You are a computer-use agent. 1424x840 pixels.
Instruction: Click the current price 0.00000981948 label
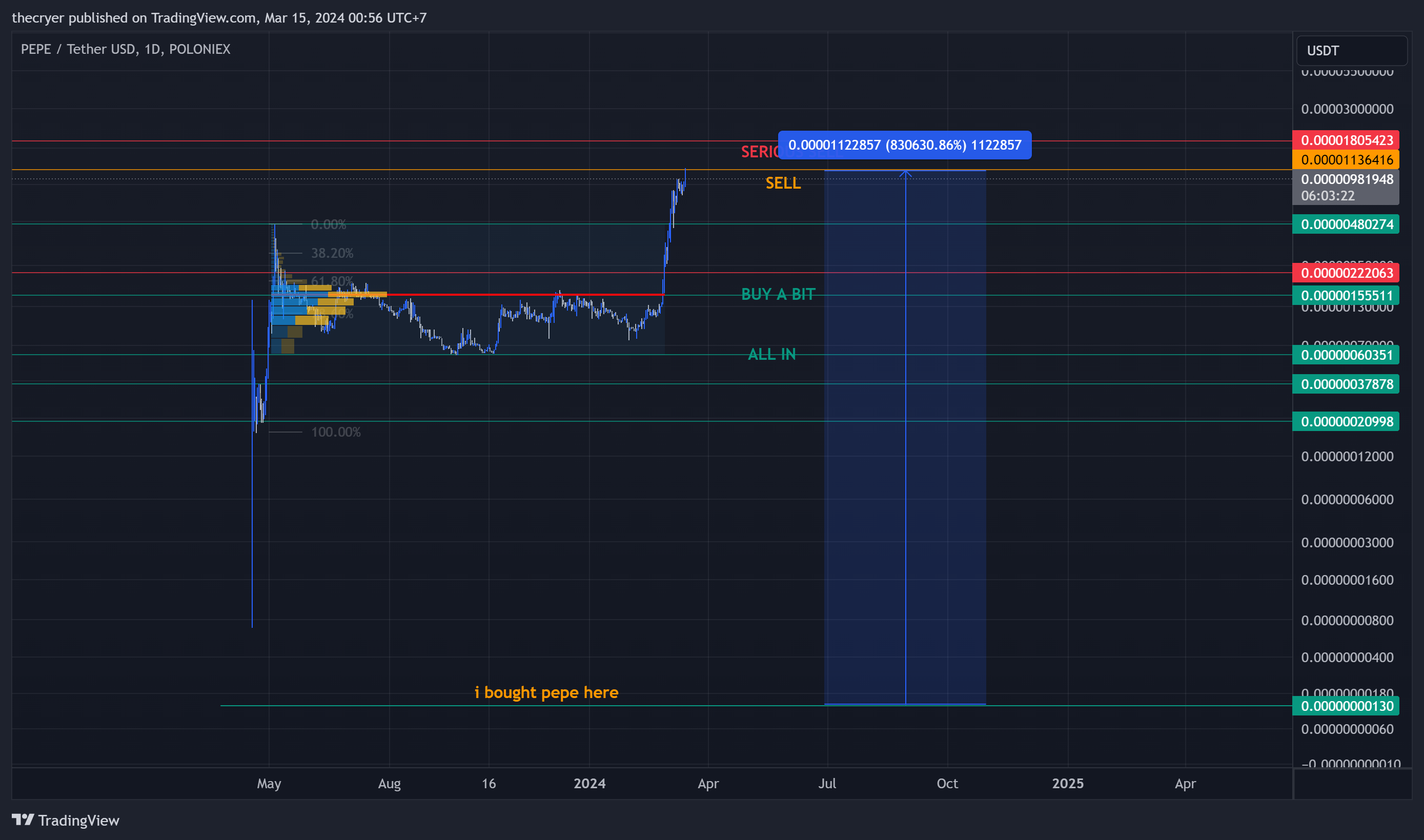pos(1346,179)
